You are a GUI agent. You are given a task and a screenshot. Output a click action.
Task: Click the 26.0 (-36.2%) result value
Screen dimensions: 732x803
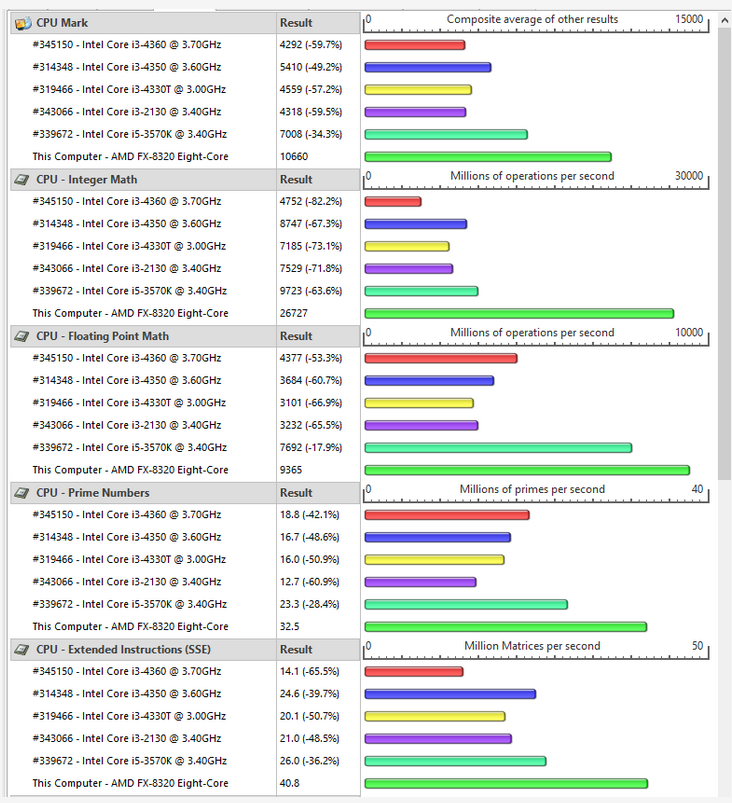(309, 762)
